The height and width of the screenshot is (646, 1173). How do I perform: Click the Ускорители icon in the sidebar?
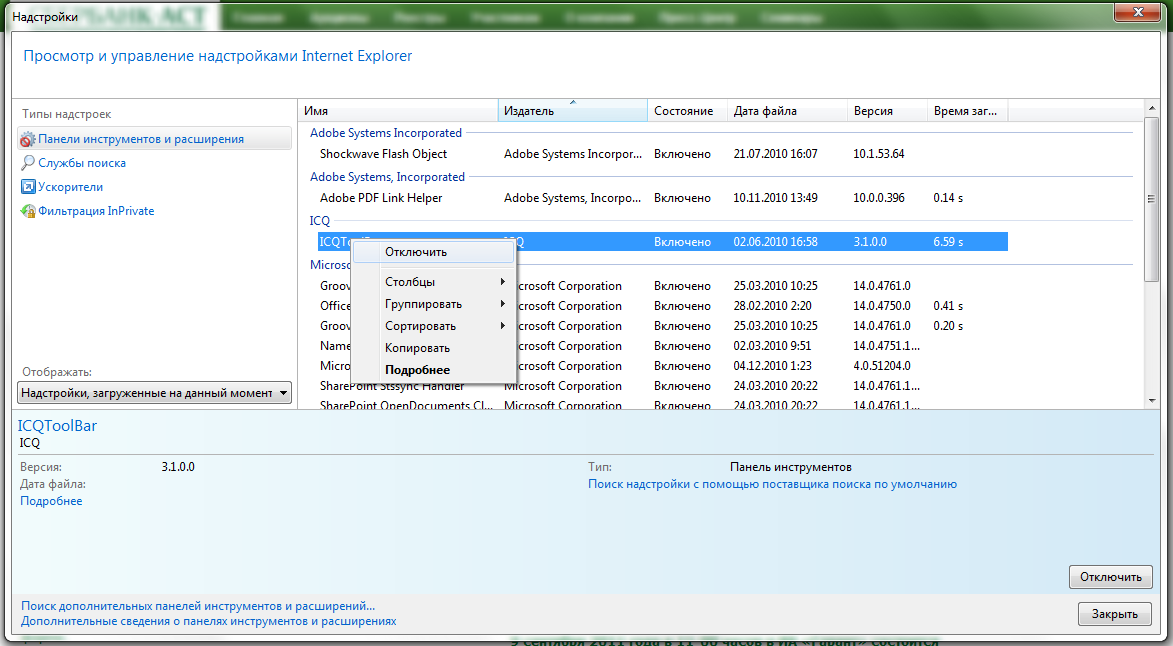pyautogui.click(x=28, y=187)
